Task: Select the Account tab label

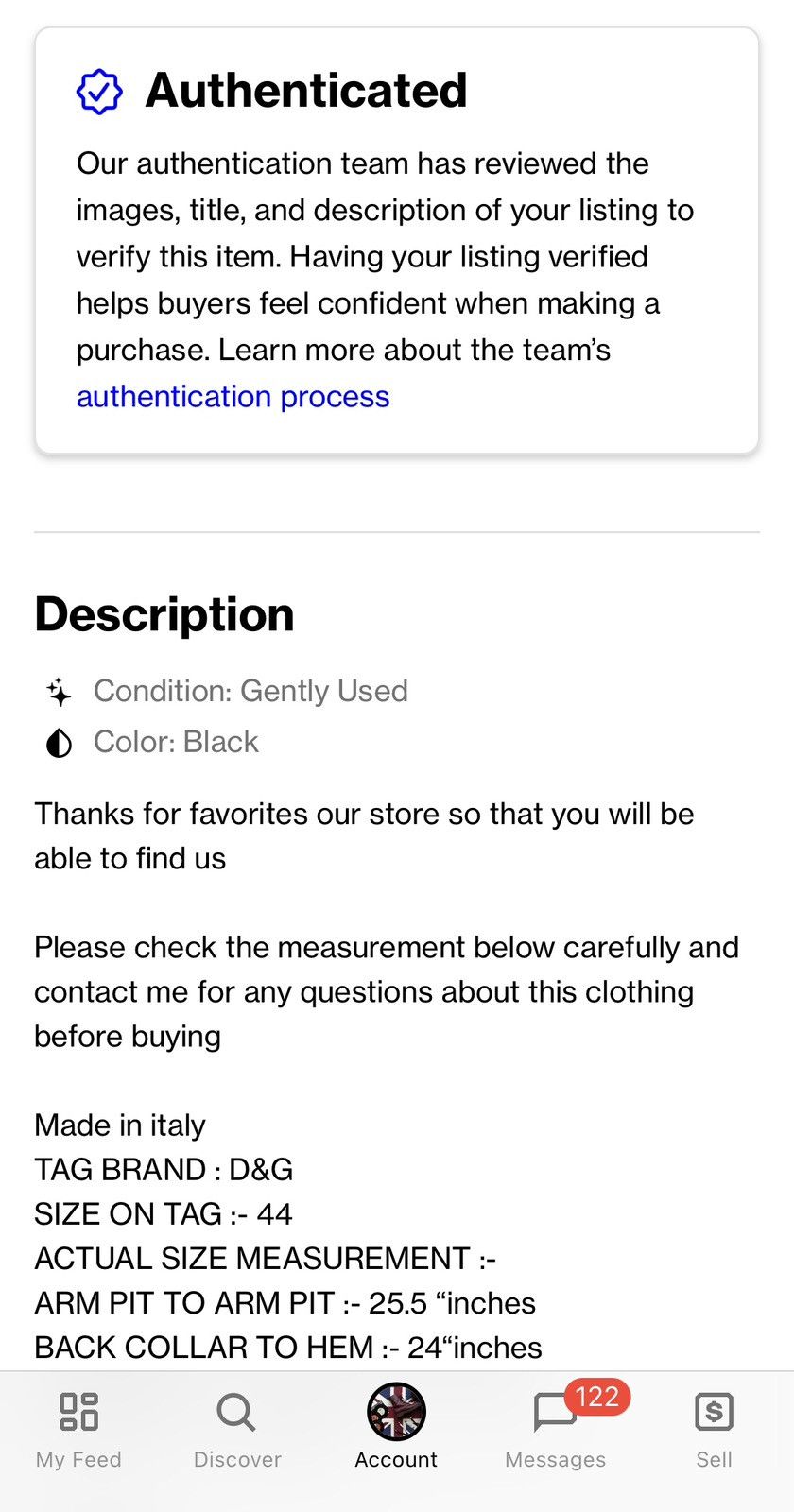Action: 396,1459
